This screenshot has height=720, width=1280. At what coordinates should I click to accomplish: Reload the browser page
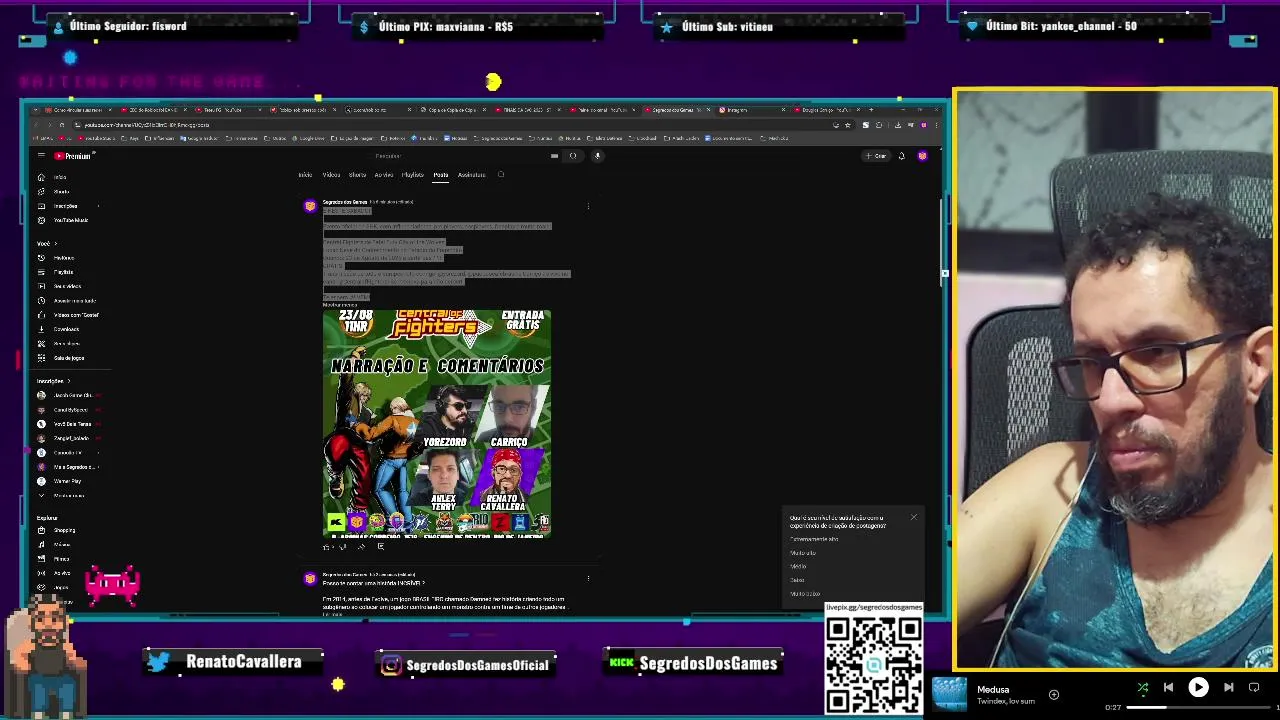[x=61, y=125]
